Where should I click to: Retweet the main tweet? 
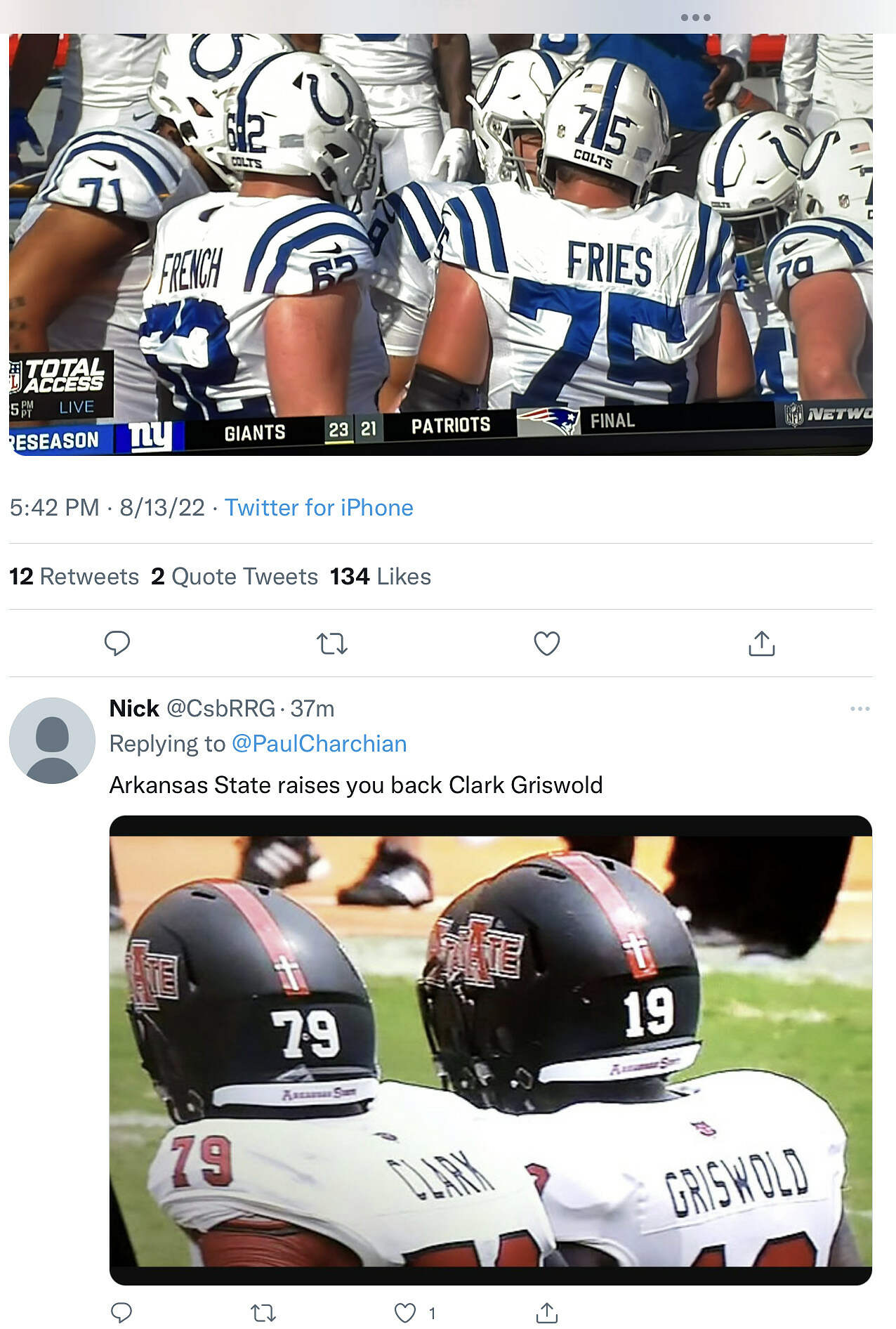[x=332, y=643]
